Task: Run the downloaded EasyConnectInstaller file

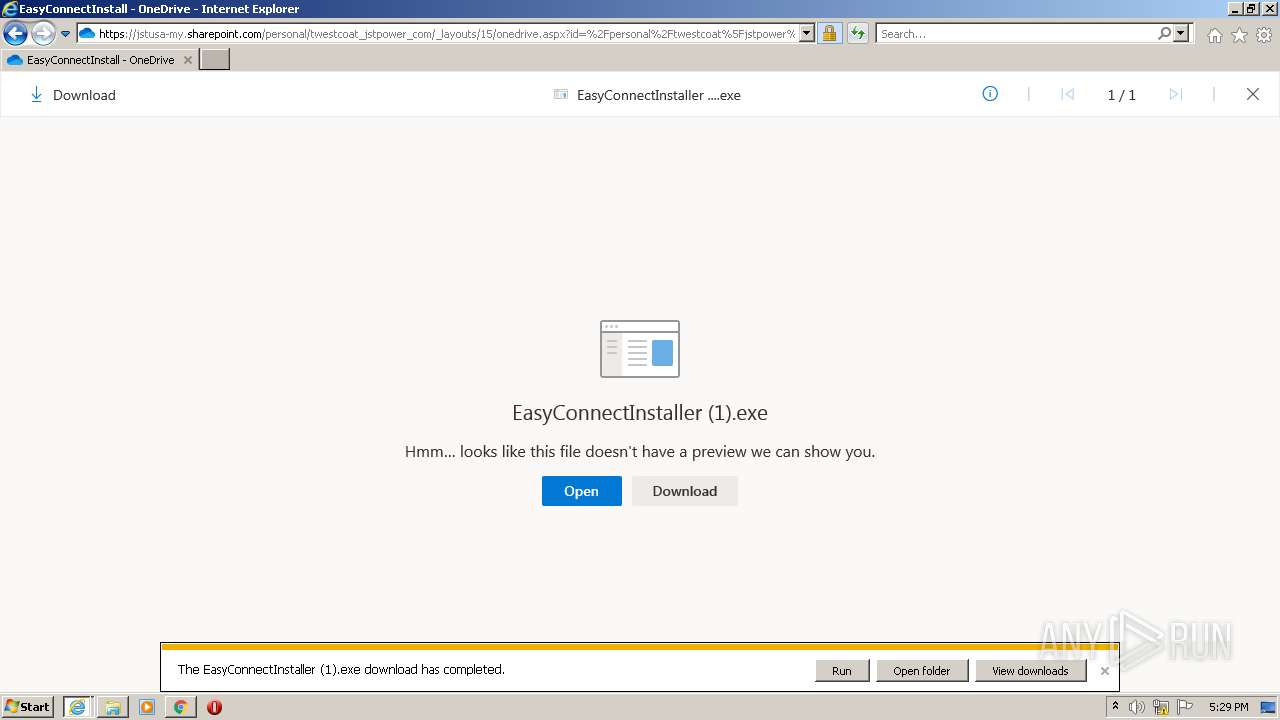Action: pos(842,671)
